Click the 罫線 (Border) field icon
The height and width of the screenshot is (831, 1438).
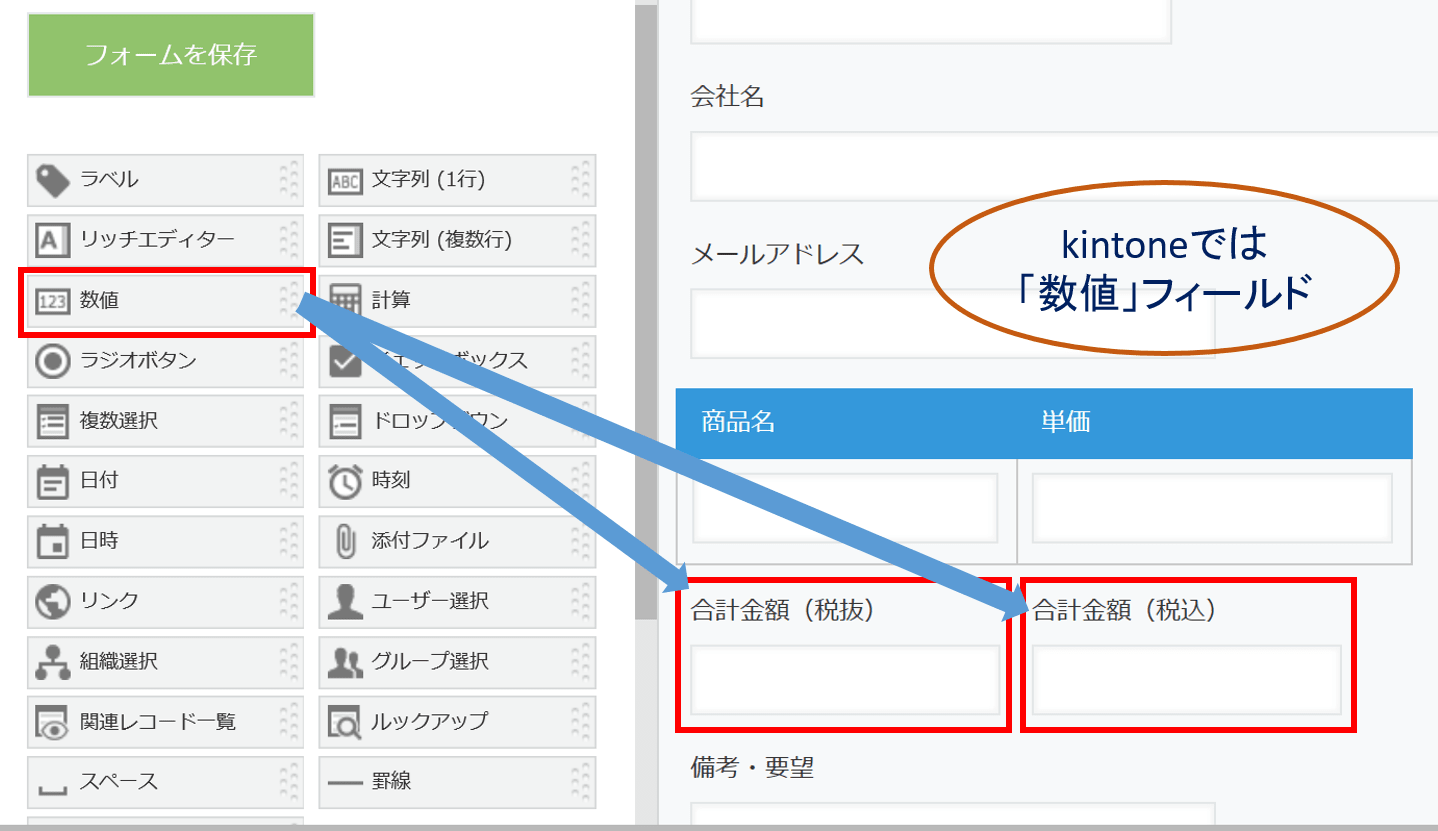(x=457, y=782)
